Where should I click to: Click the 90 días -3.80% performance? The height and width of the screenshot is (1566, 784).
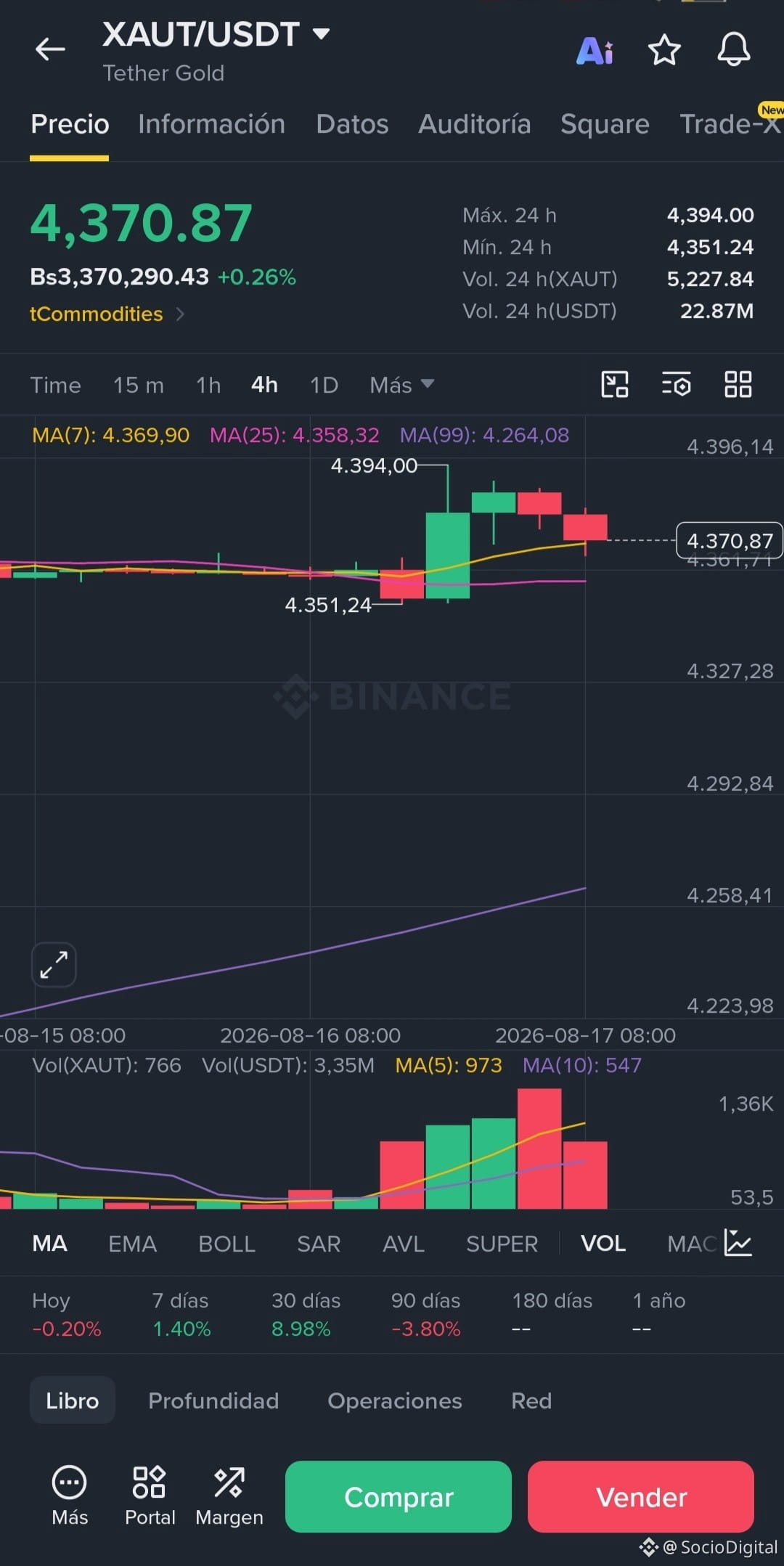pyautogui.click(x=426, y=1315)
